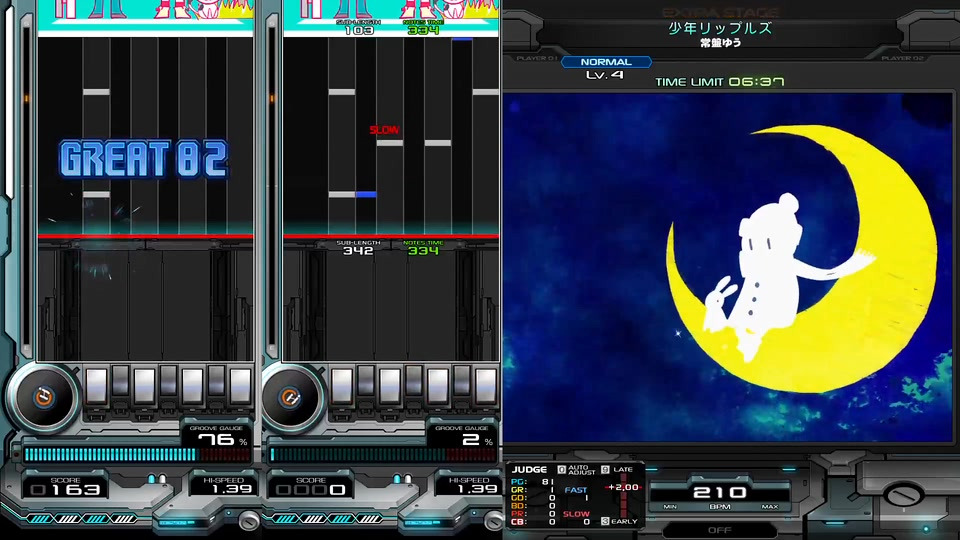Click the PG count row showing 81
960x540 pixels.
[x=533, y=481]
